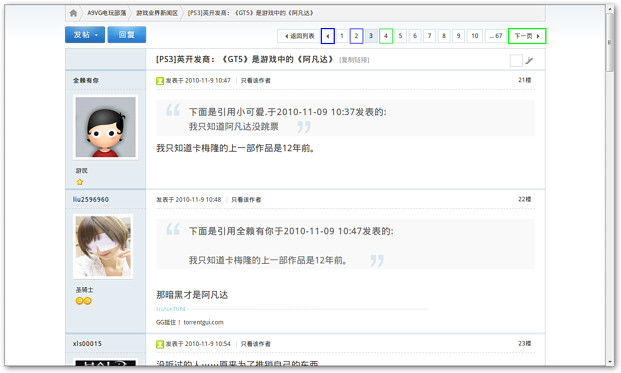621x373 pixels.
Task: Open username xls00015 profile
Action: 87,344
